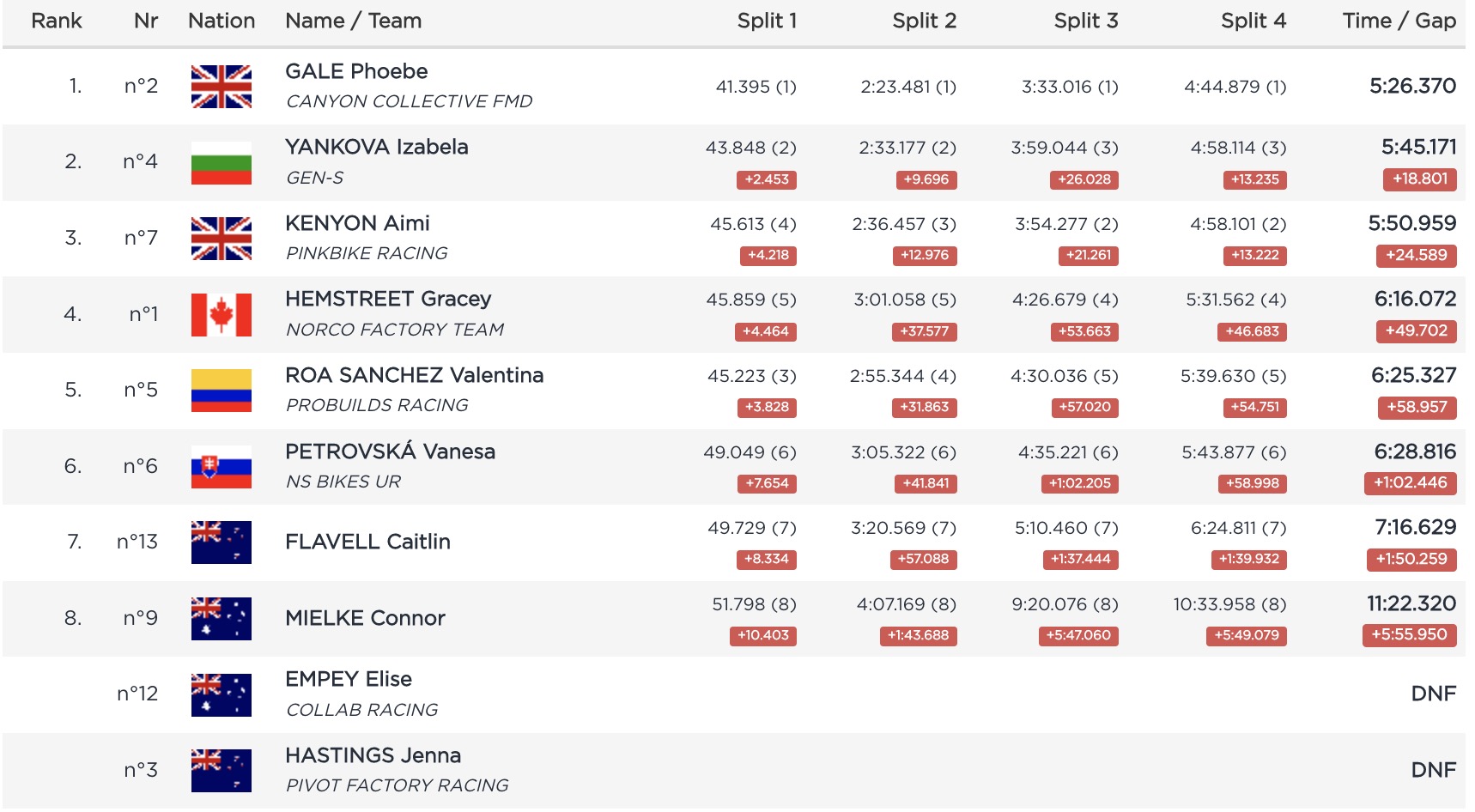1475x812 pixels.
Task: Sort by the Rank column header
Action: click(x=57, y=21)
